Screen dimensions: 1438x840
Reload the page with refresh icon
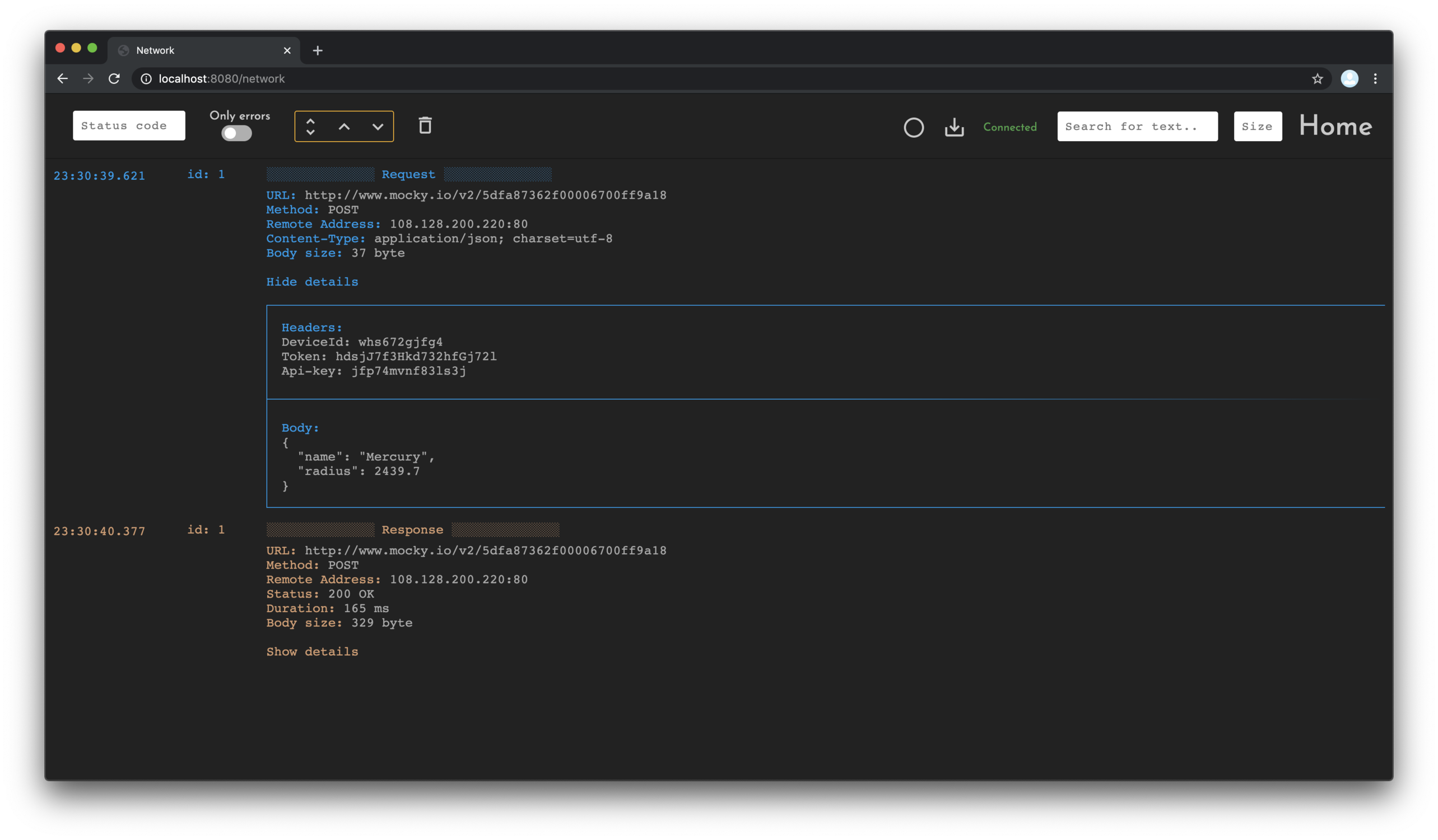tap(114, 79)
